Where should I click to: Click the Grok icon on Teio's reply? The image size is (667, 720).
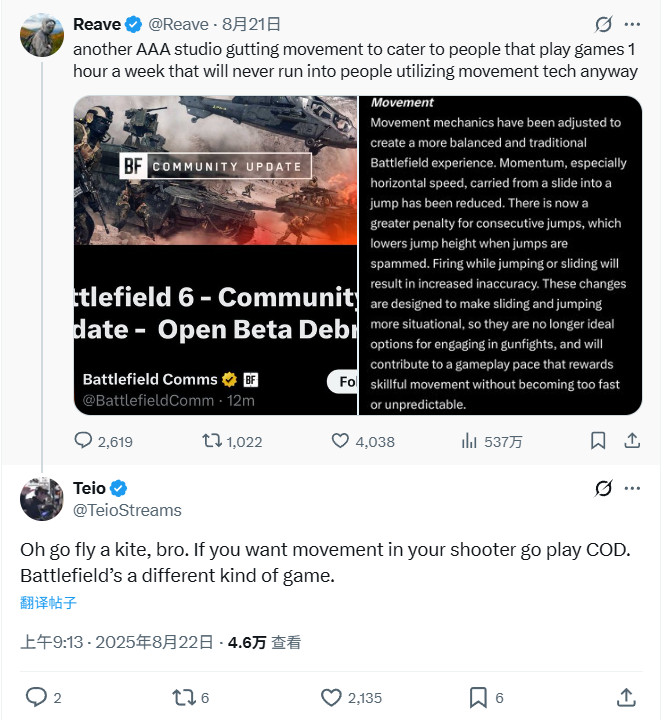(603, 489)
